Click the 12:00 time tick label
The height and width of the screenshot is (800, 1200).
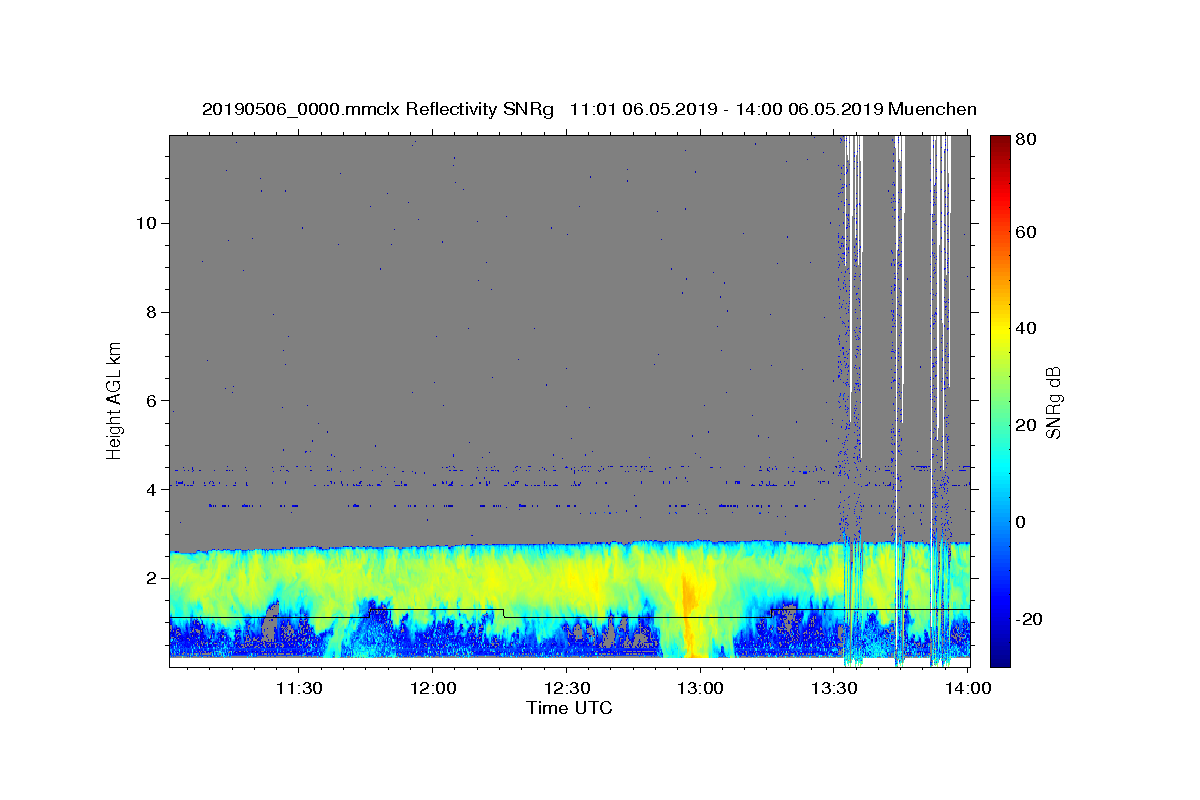[432, 688]
